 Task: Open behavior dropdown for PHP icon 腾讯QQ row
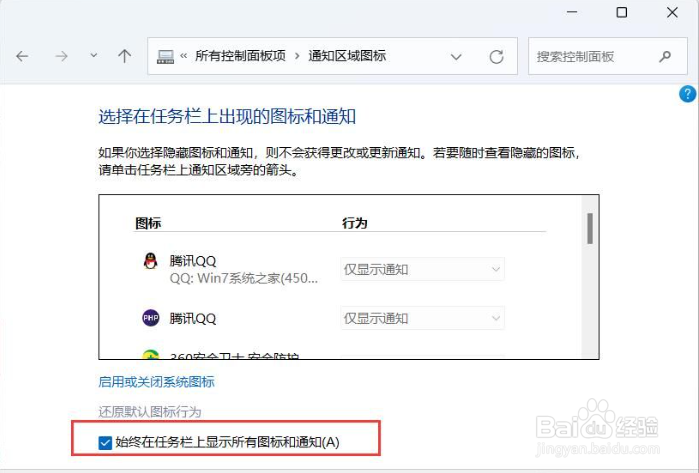pos(422,318)
